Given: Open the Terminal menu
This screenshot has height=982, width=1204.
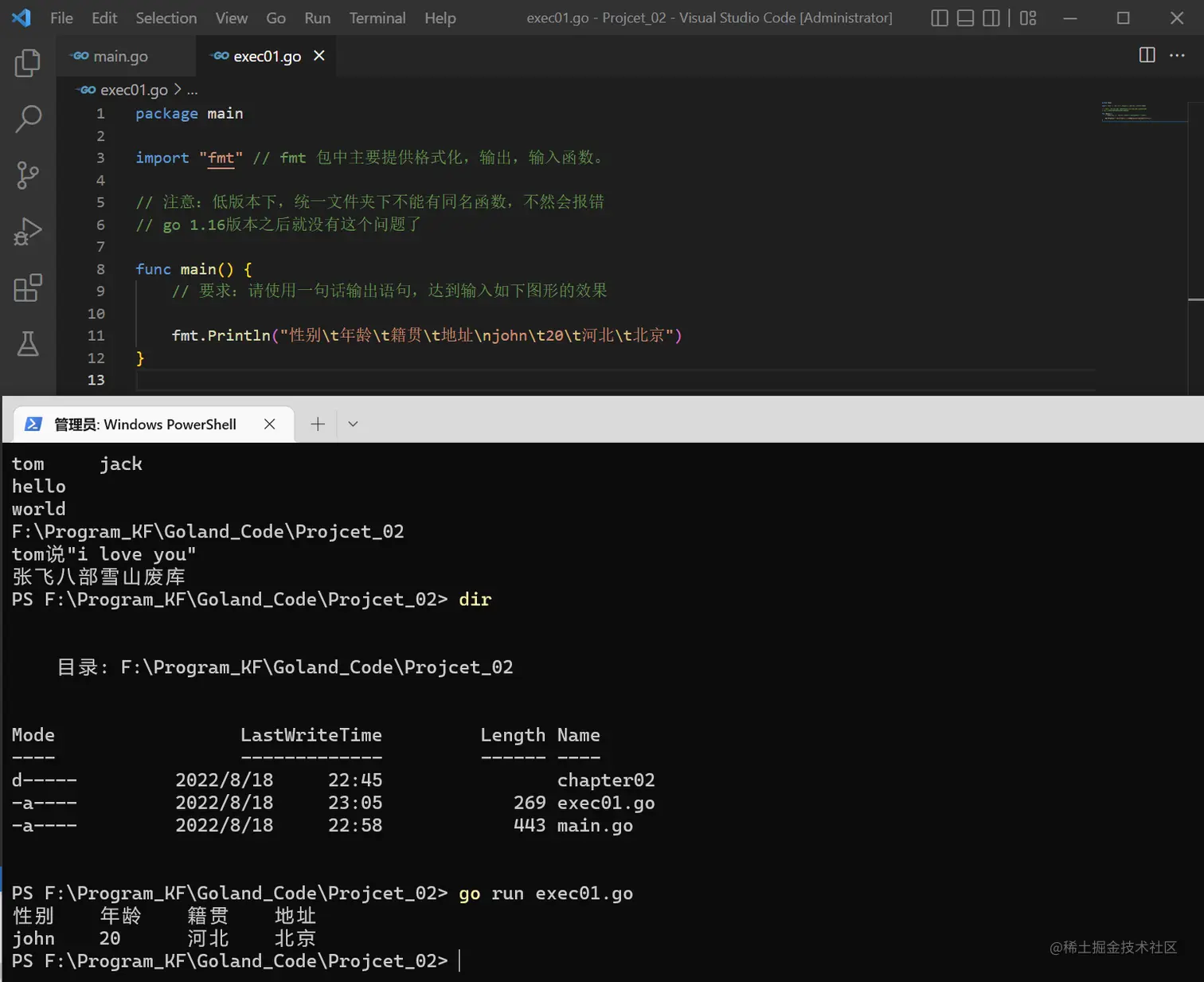Looking at the screenshot, I should pos(377,18).
